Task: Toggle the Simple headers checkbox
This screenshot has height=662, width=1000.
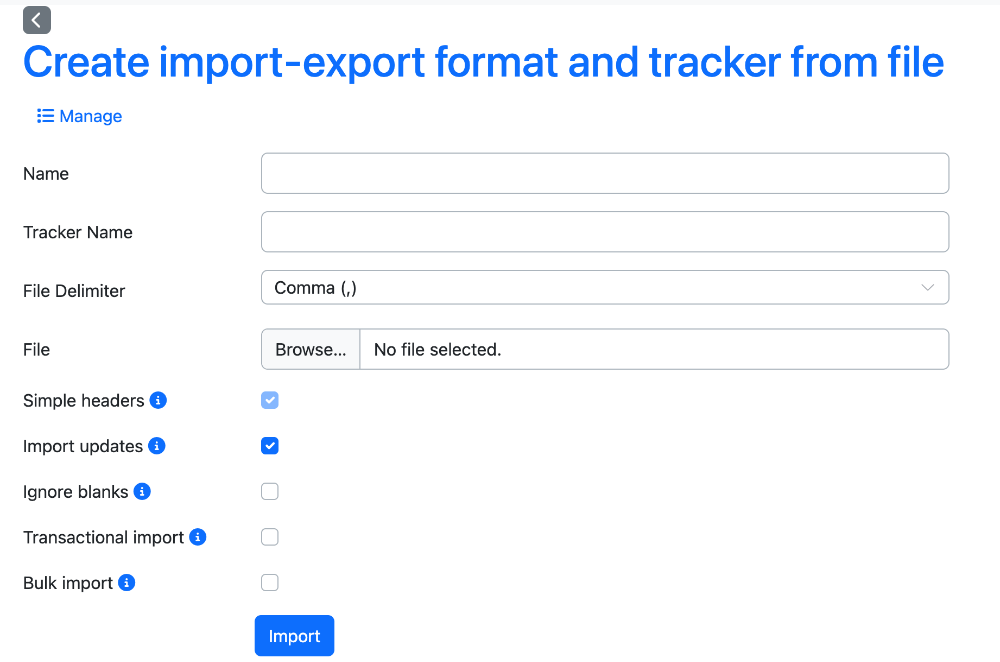Action: coord(270,401)
